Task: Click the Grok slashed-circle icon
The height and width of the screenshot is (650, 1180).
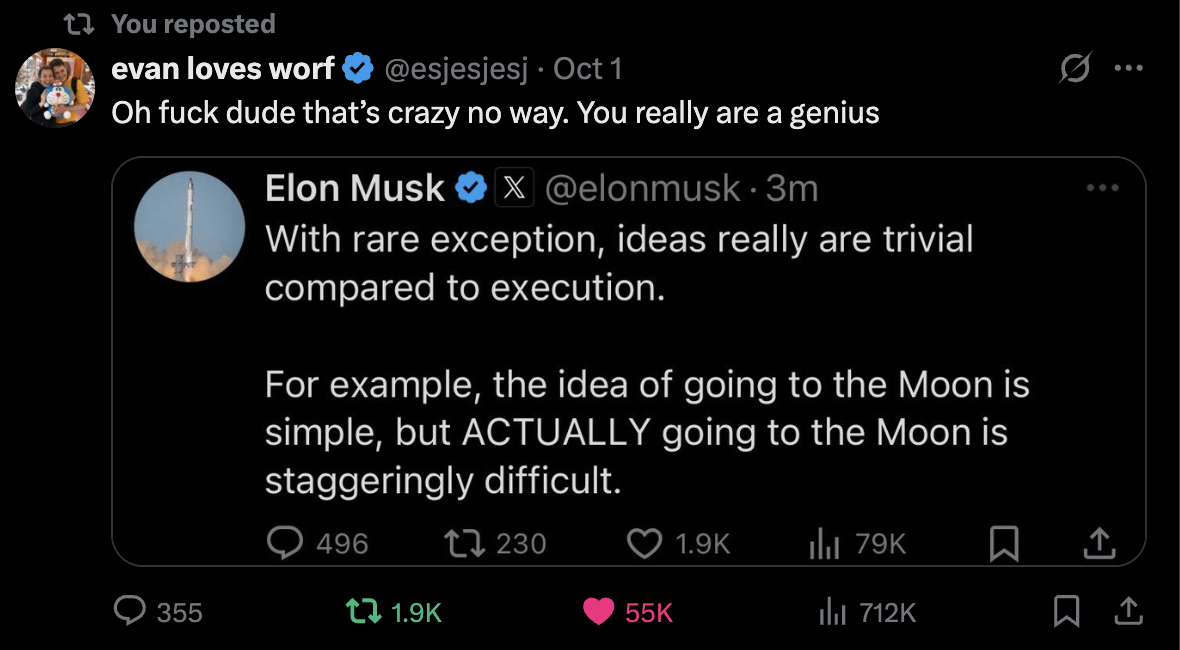Action: pos(1076,69)
